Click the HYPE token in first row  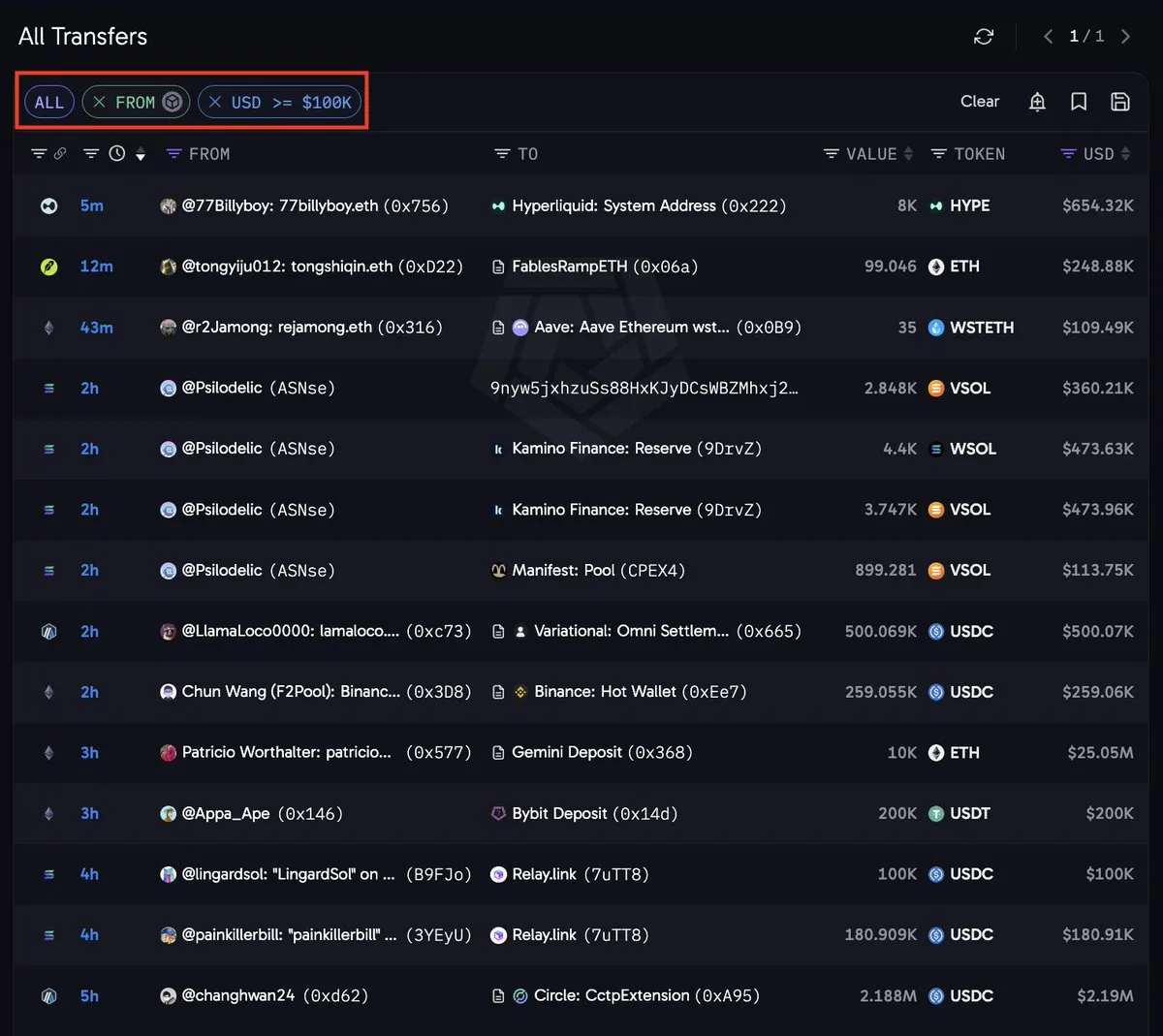959,205
